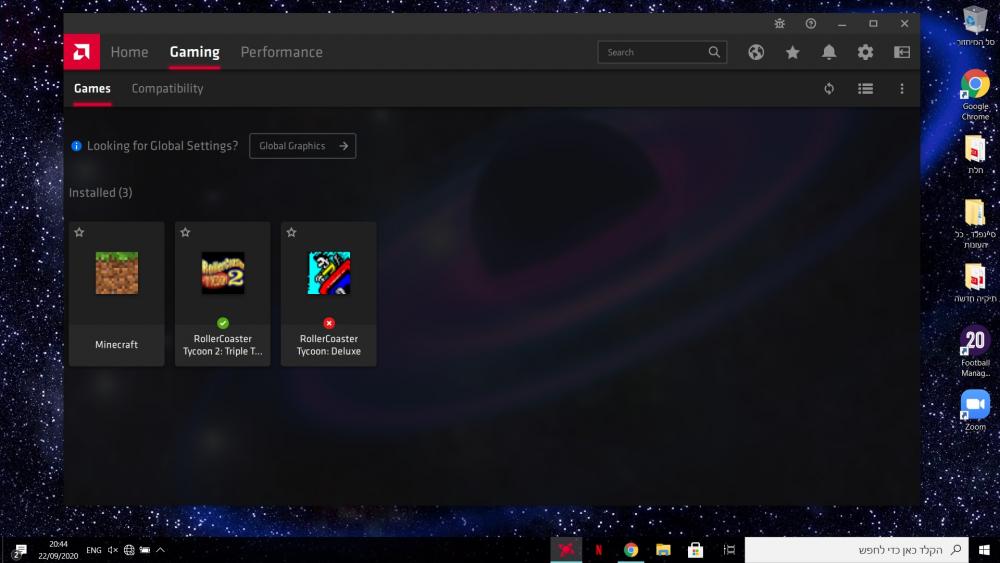The height and width of the screenshot is (563, 1000).
Task: Click the Global Graphics button
Action: click(x=302, y=146)
